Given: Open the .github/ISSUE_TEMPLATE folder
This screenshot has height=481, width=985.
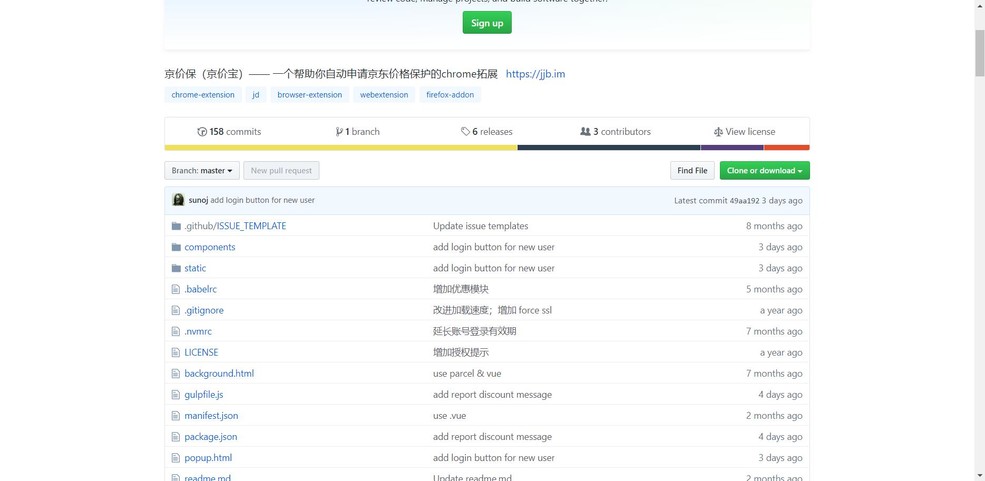Looking at the screenshot, I should click(235, 226).
